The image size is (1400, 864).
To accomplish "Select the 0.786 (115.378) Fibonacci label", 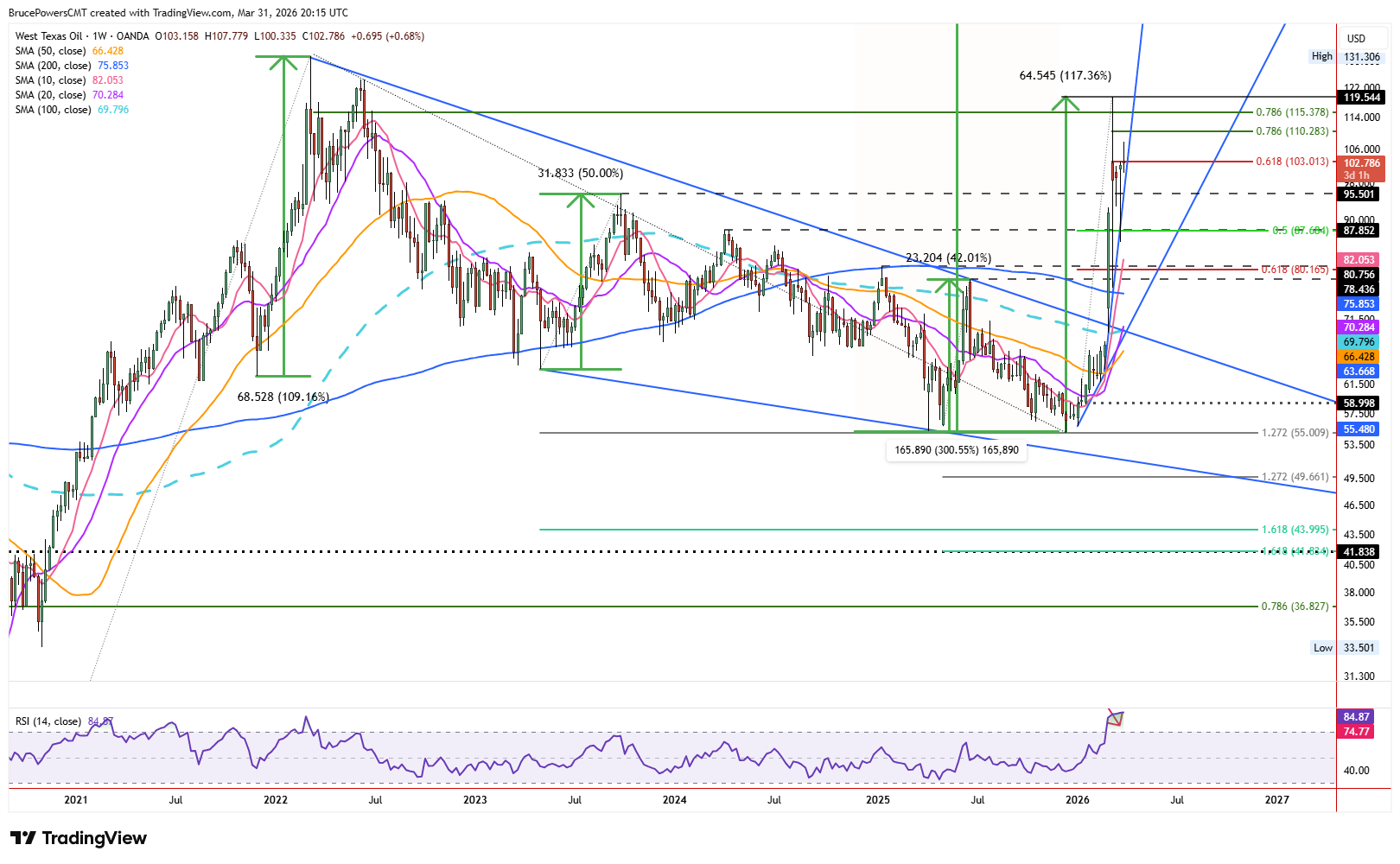I will pos(1292,112).
